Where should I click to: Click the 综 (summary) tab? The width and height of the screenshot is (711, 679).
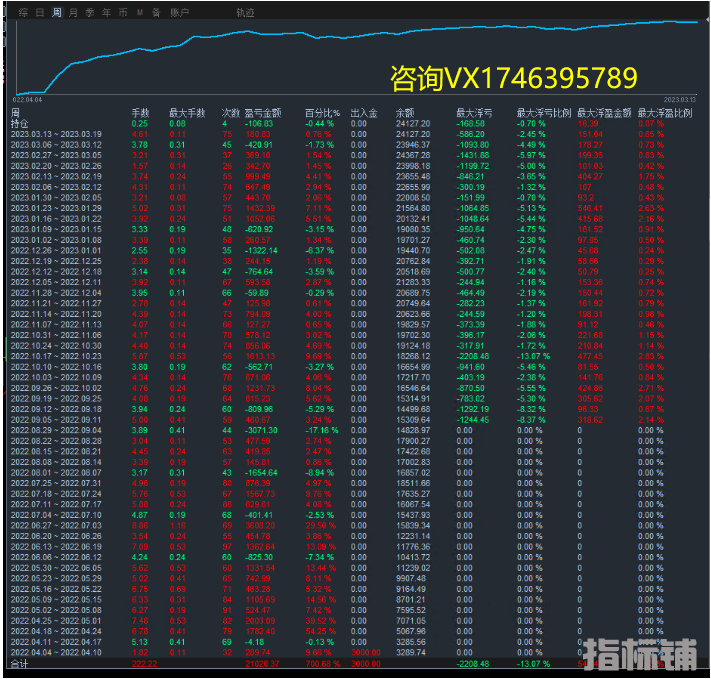[x=24, y=13]
